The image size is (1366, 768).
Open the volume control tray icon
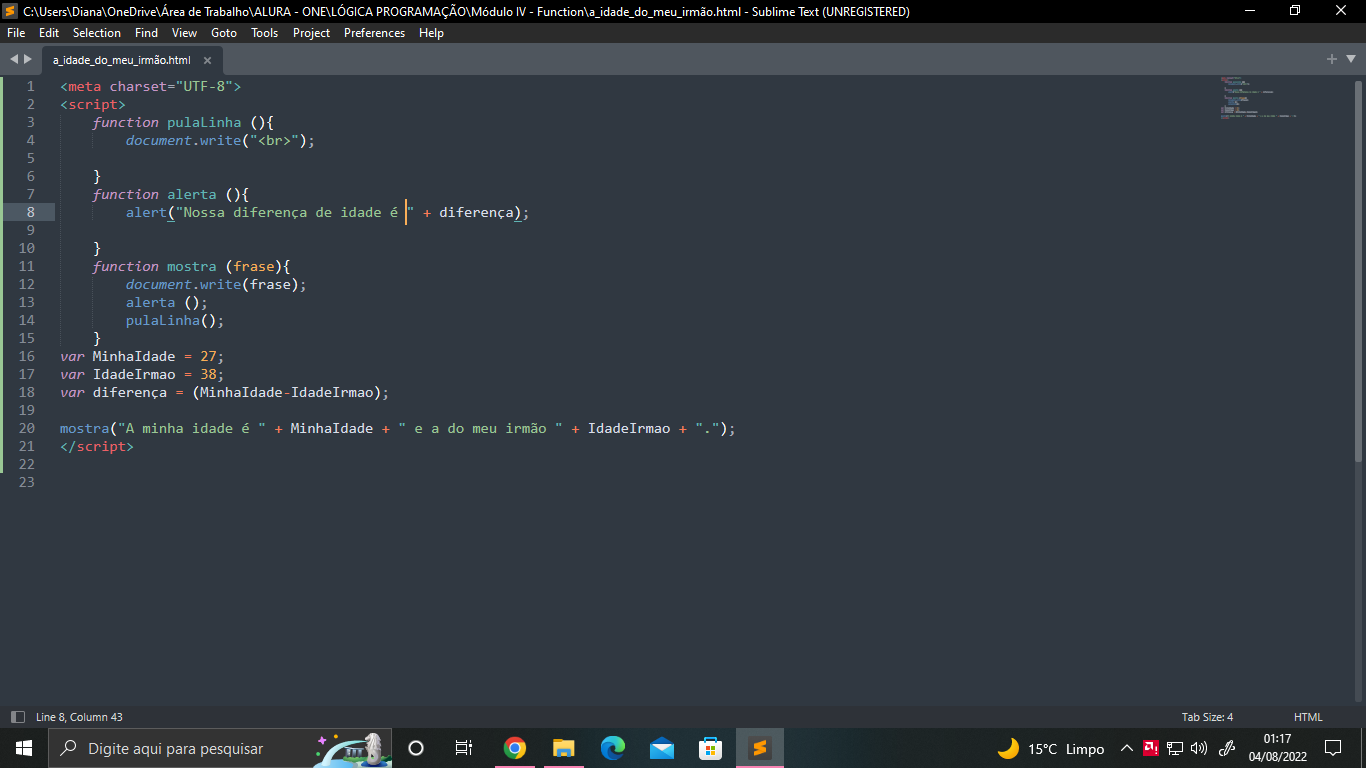(x=1199, y=748)
